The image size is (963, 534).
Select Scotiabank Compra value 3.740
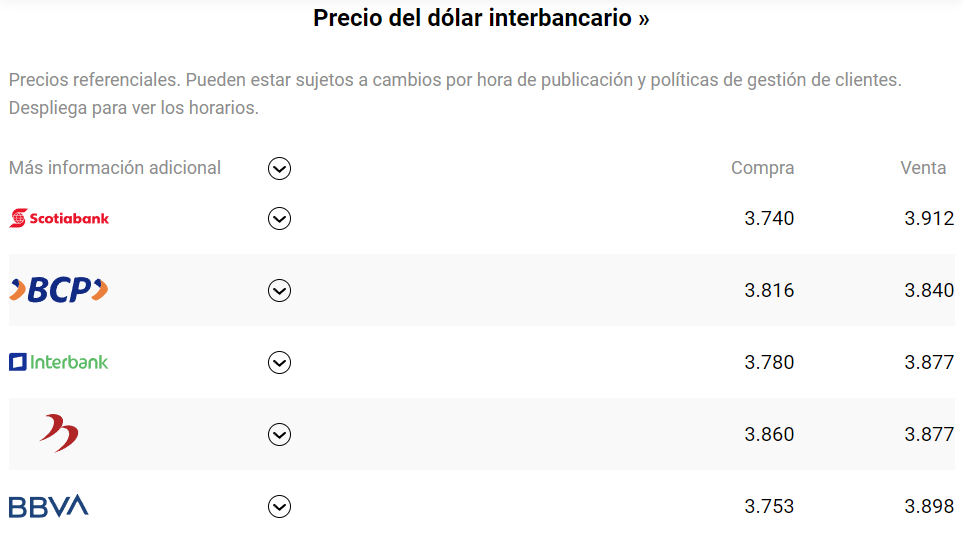[x=769, y=218]
